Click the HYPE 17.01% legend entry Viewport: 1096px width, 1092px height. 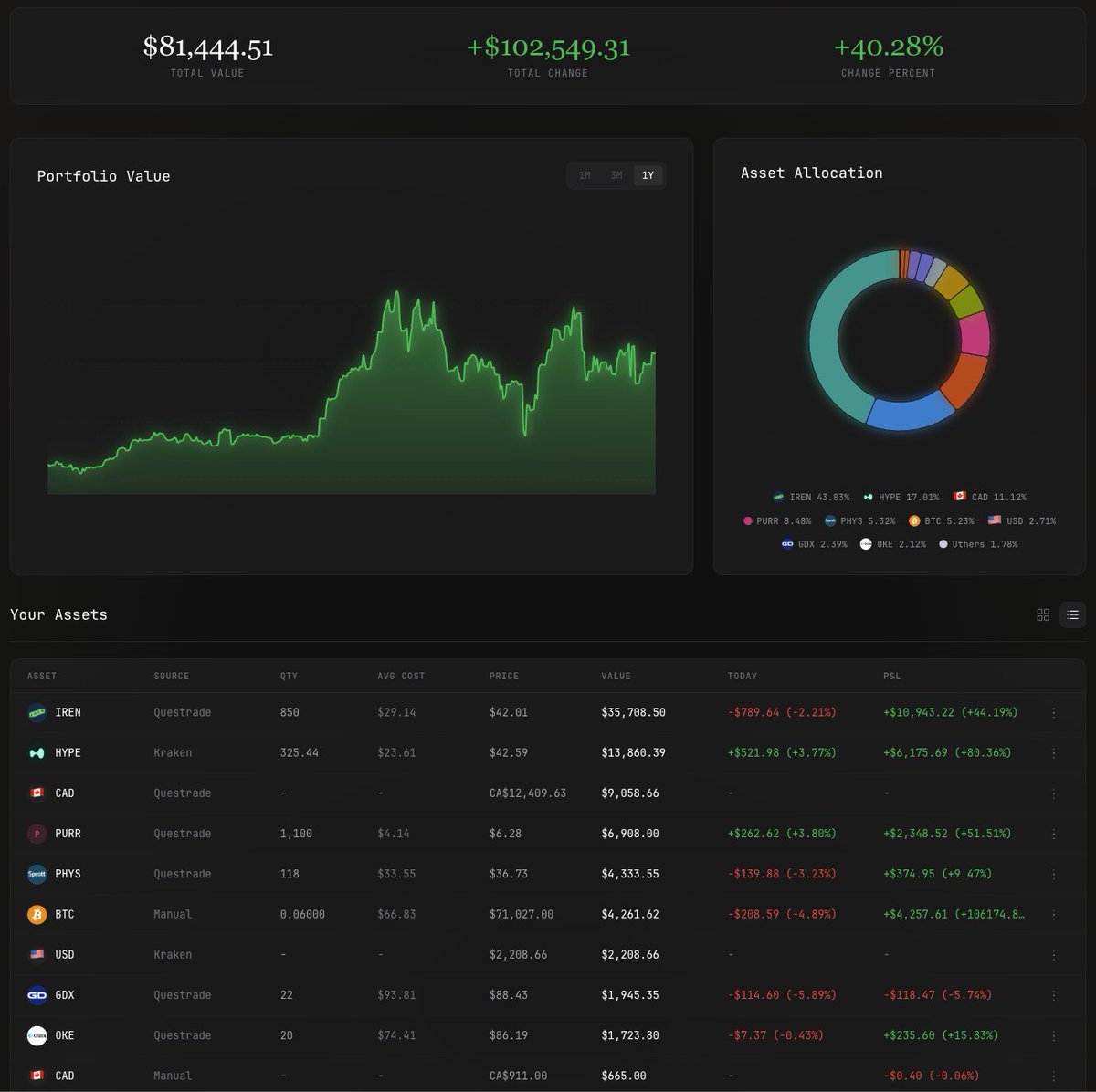(901, 498)
